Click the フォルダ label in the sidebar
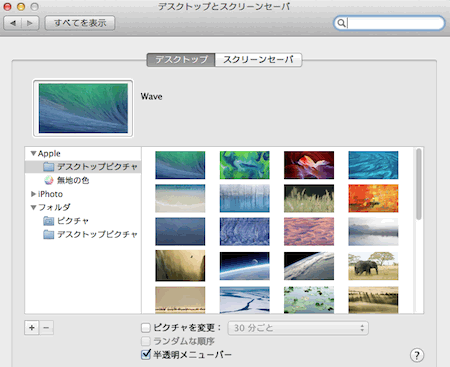Screen dimensions: 450x367 click(x=54, y=207)
